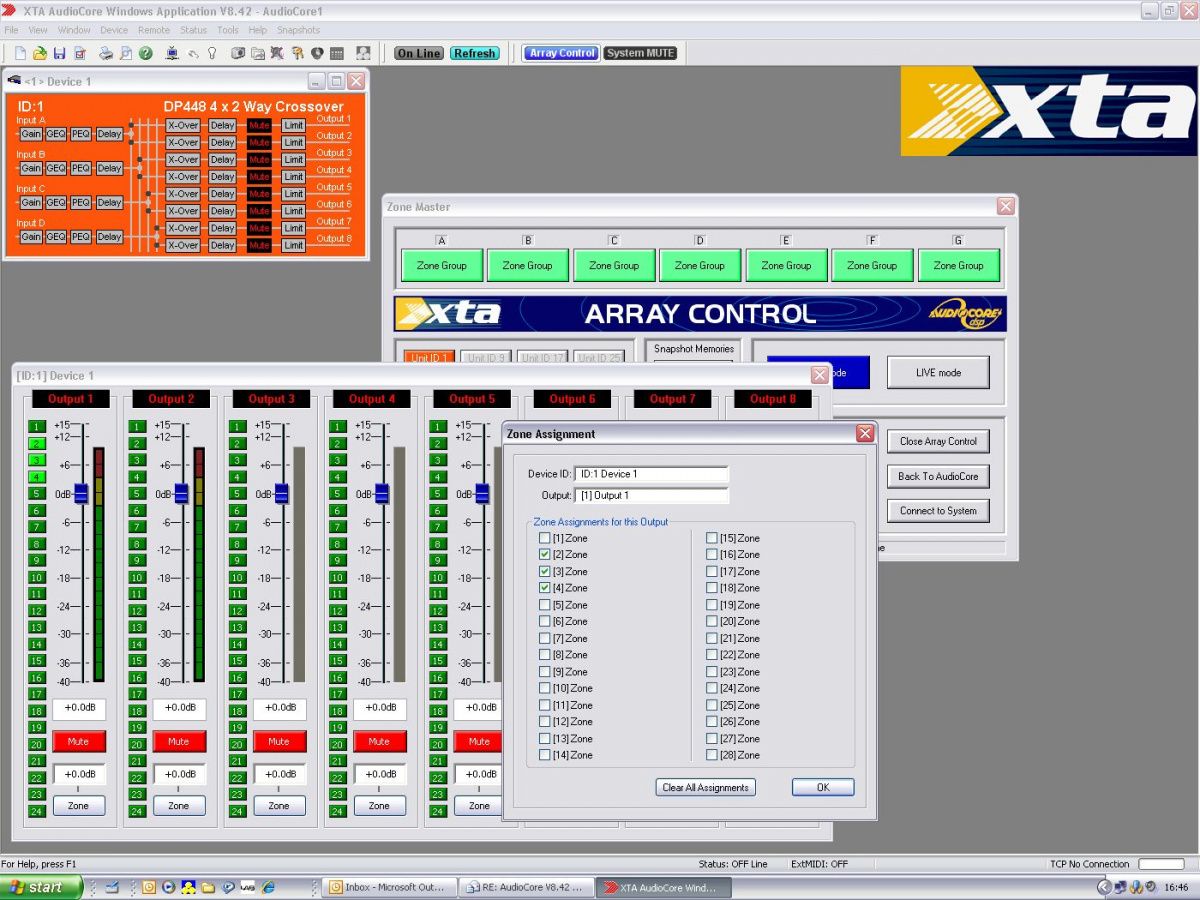1200x900 pixels.
Task: Click Output 1's upper +0.0dB gain field
Action: click(x=79, y=708)
